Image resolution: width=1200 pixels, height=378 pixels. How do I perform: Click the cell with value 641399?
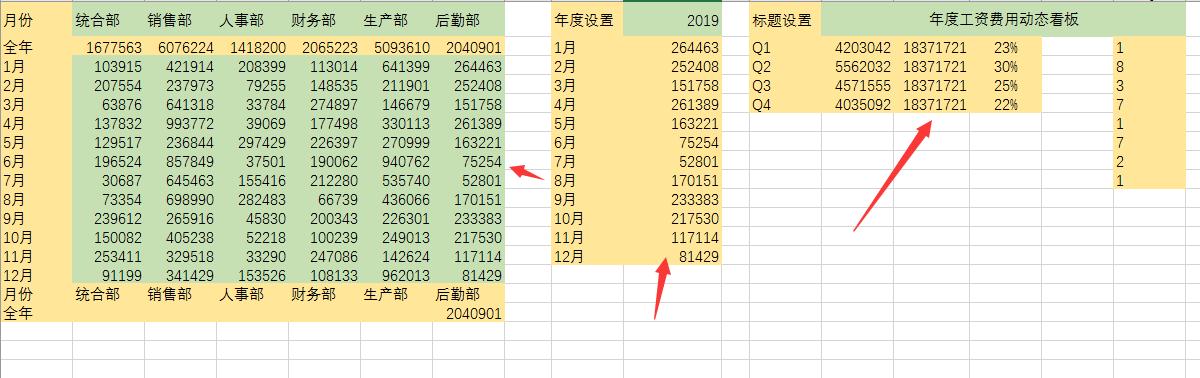[x=397, y=66]
